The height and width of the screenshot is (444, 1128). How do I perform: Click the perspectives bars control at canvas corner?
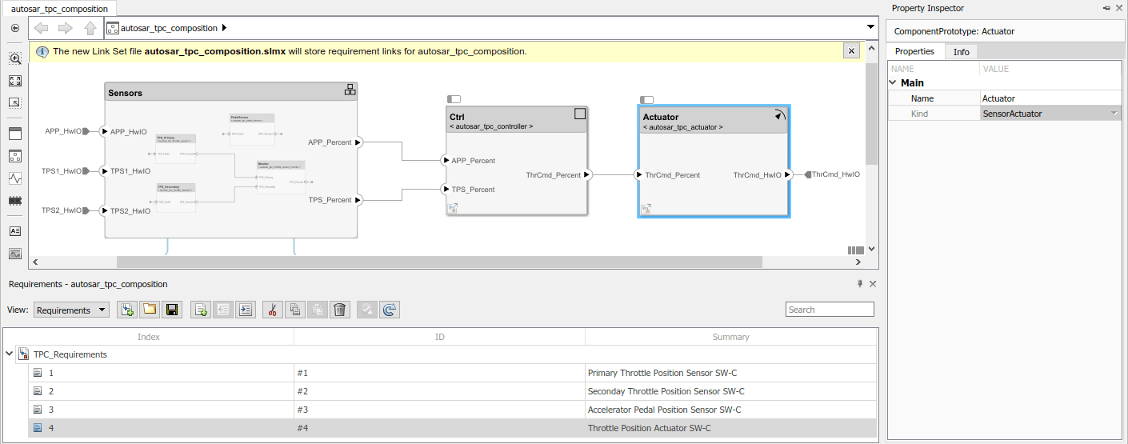click(855, 250)
